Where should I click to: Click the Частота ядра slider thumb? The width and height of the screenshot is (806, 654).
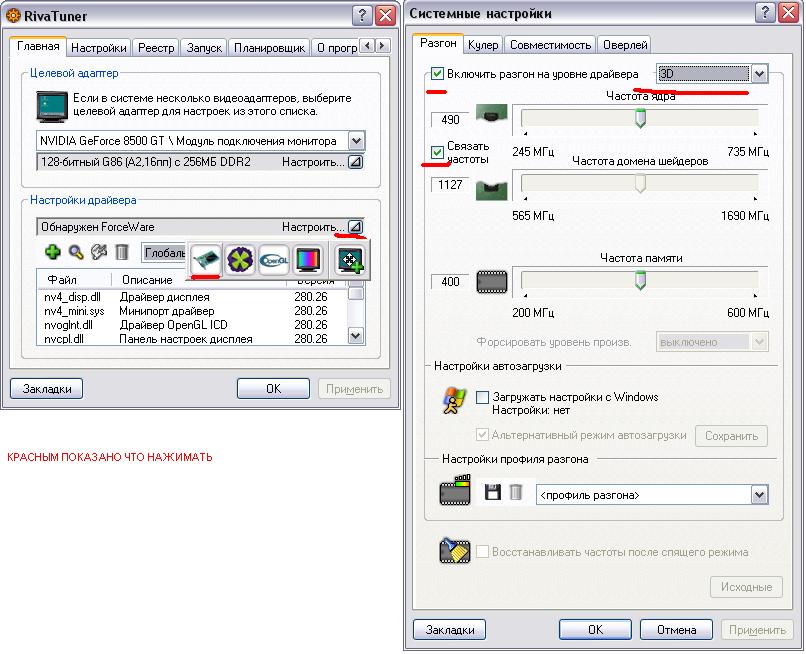pos(640,118)
